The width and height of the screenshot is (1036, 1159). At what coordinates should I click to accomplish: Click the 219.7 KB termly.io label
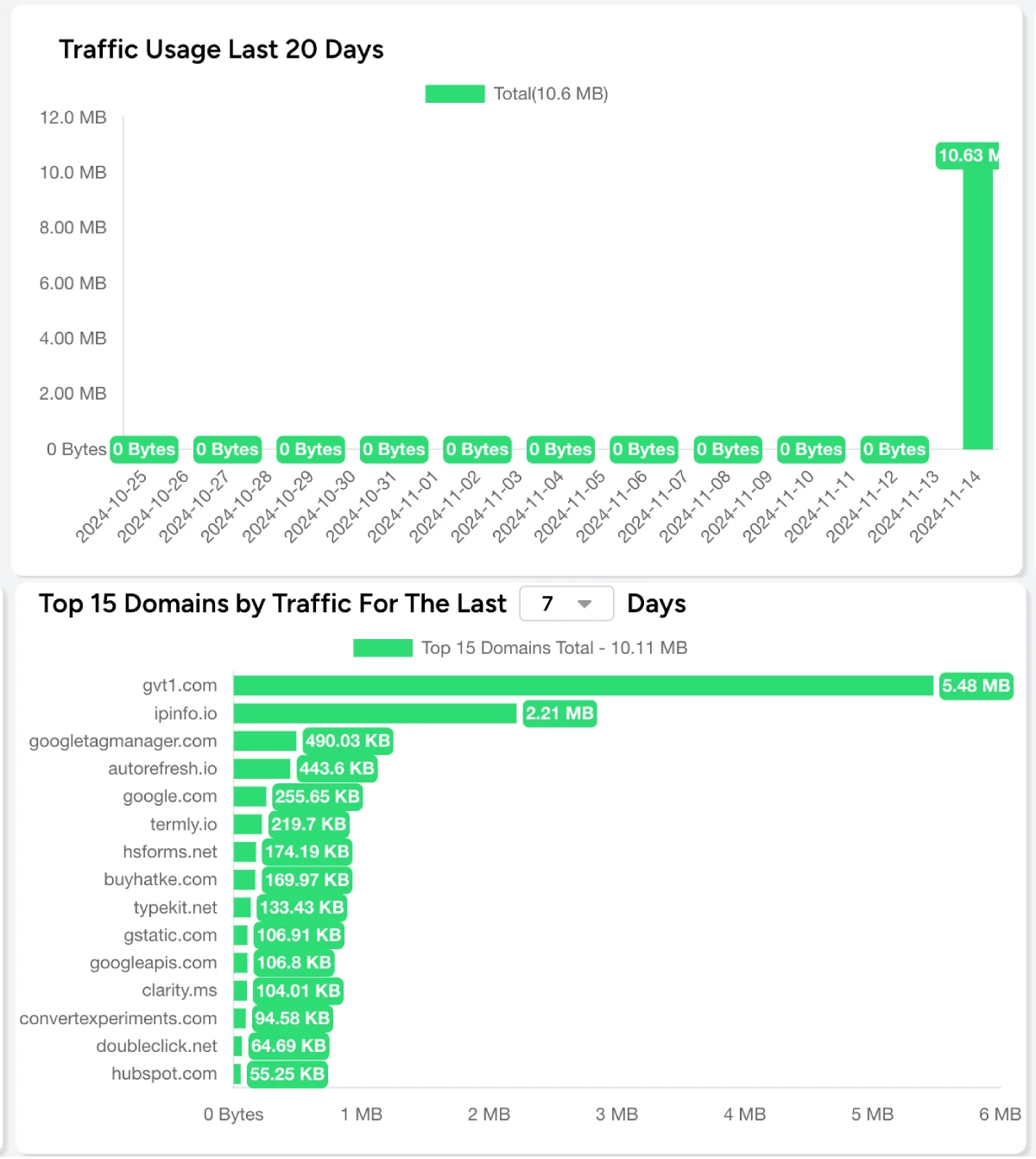(x=308, y=824)
